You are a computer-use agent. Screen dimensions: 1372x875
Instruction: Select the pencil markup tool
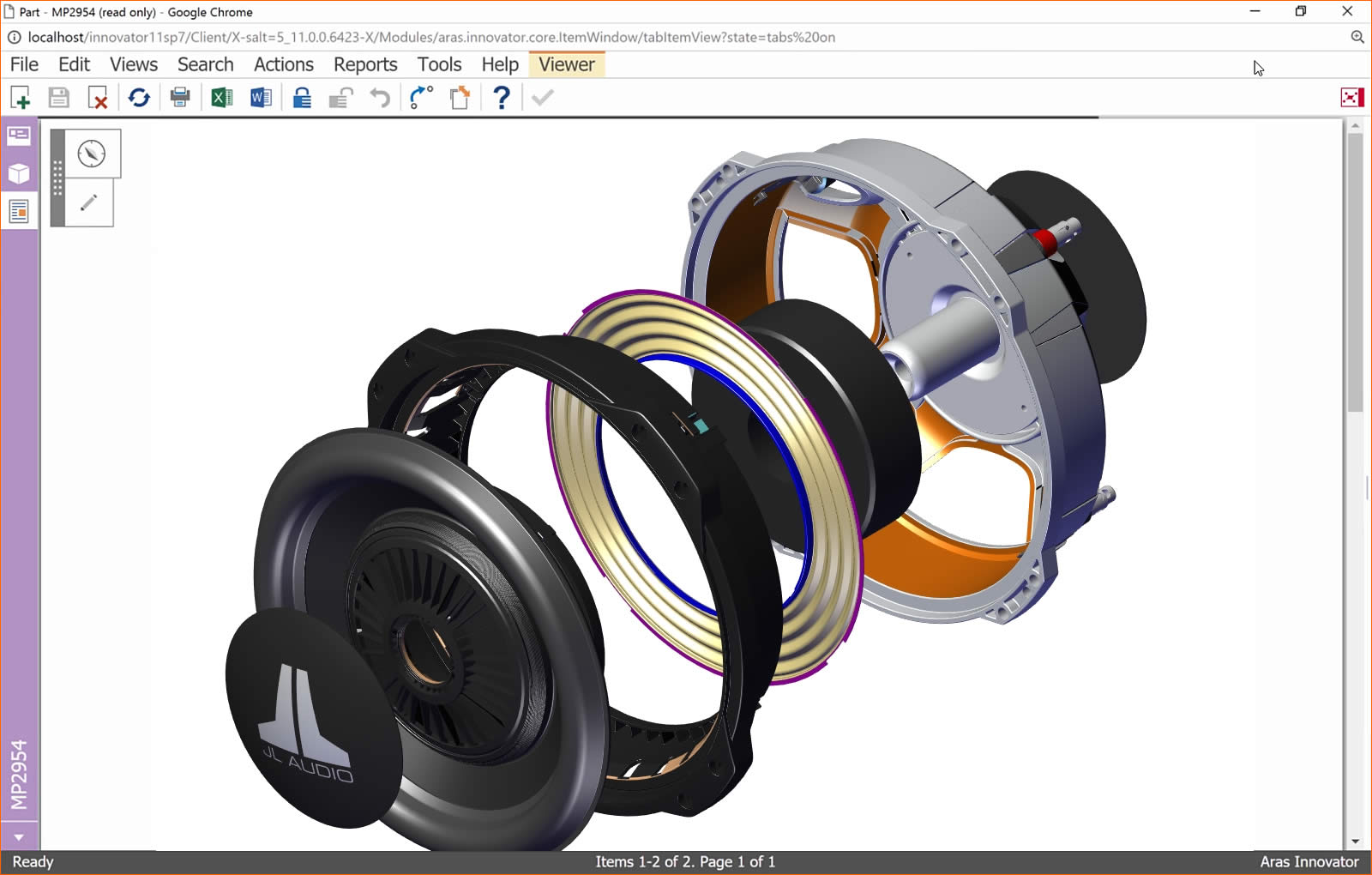pyautogui.click(x=89, y=203)
